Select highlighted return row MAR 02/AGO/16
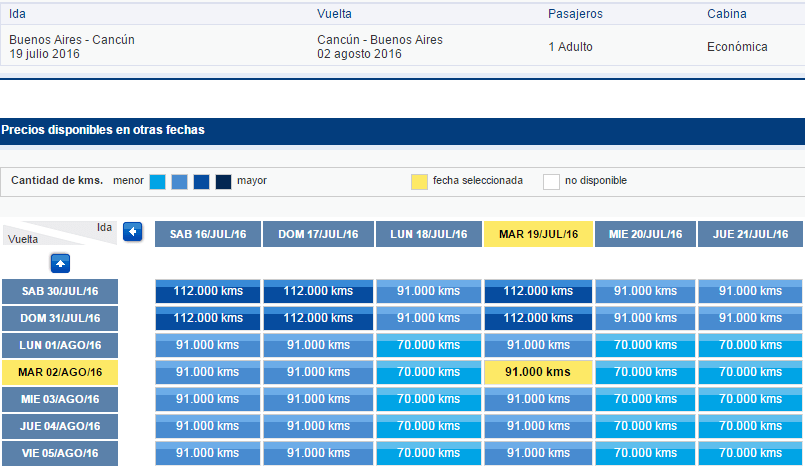Viewport: 805px width, 467px height. 60,373
